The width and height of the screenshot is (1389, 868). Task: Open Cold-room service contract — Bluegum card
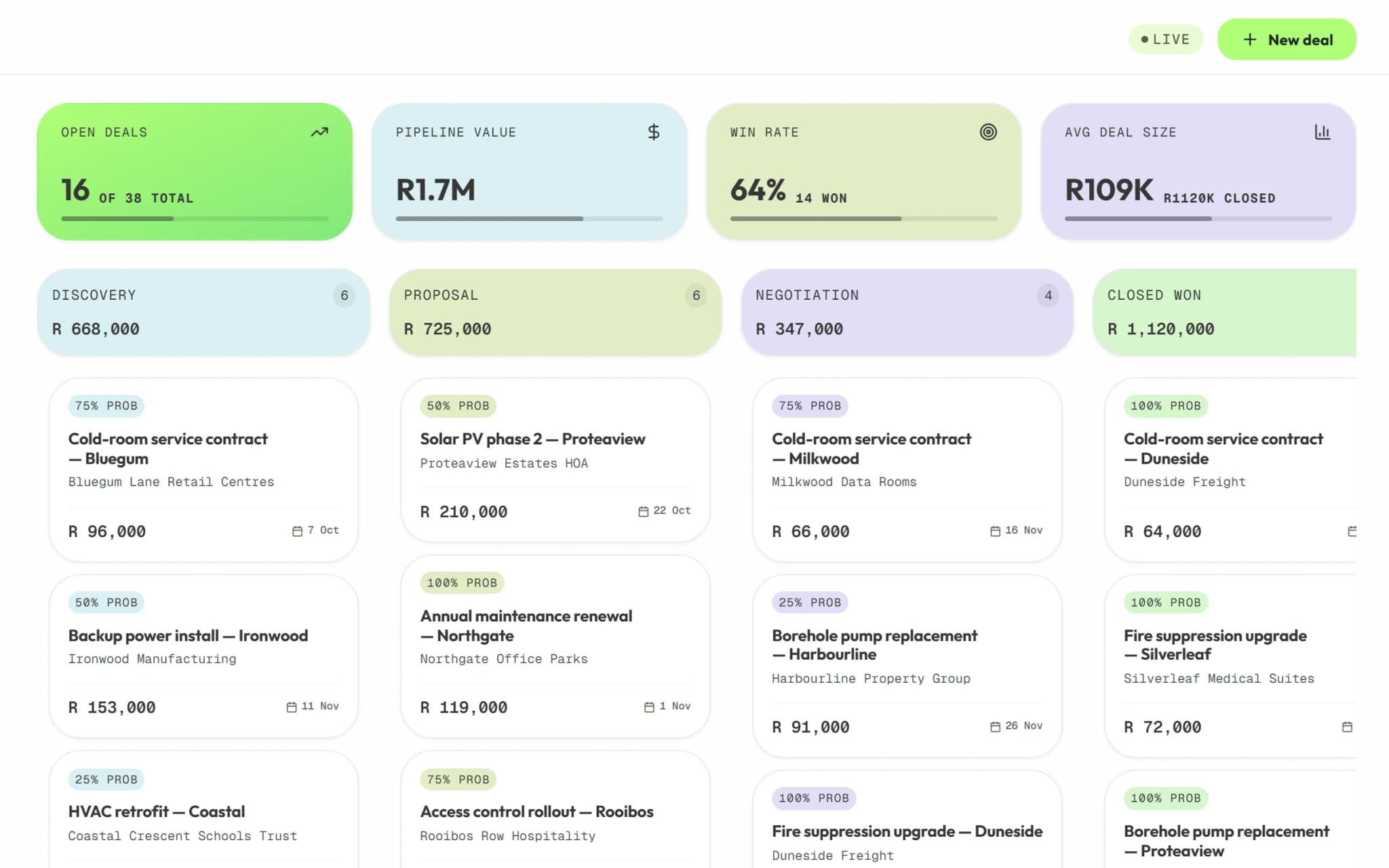(203, 469)
